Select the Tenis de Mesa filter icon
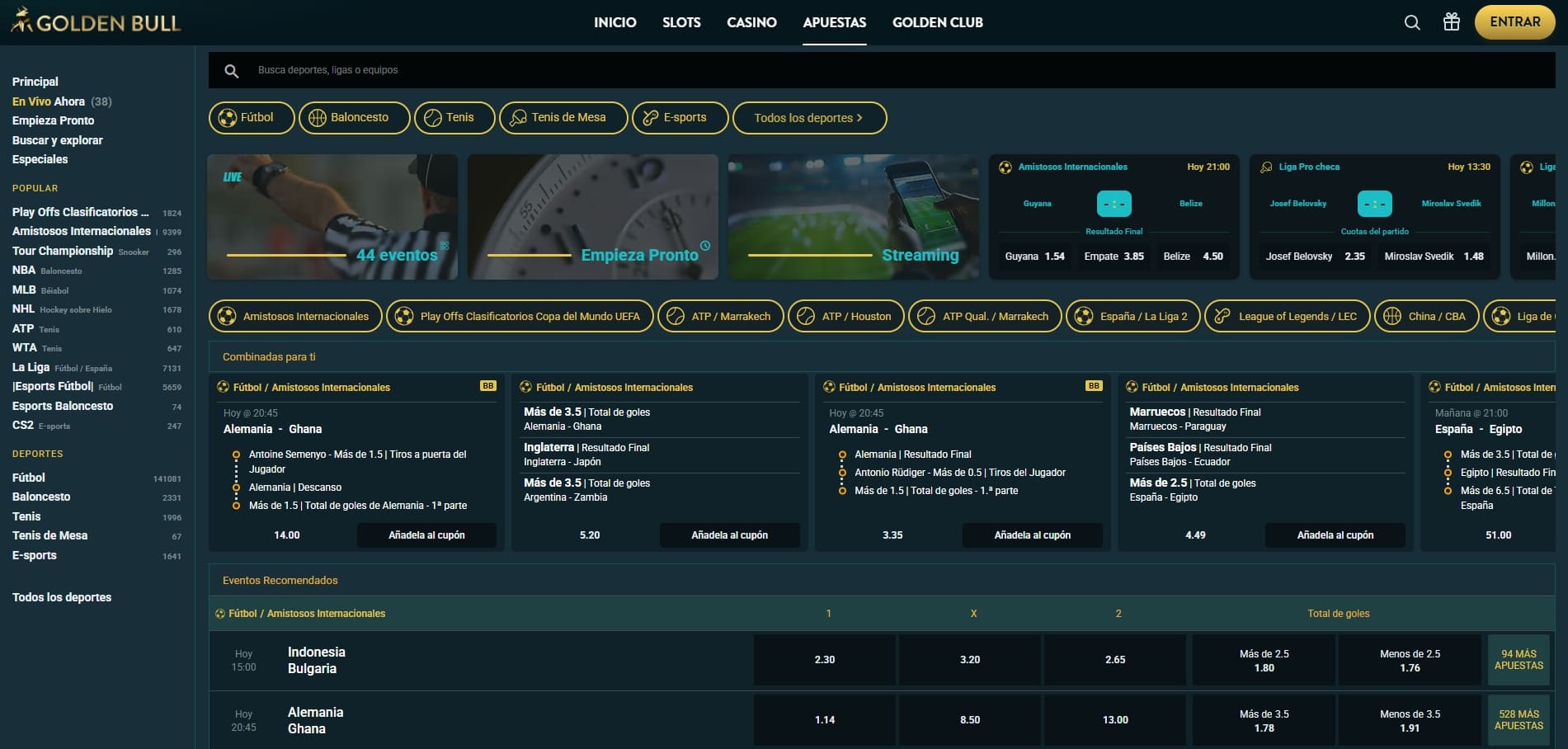Image resolution: width=1568 pixels, height=749 pixels. (519, 117)
